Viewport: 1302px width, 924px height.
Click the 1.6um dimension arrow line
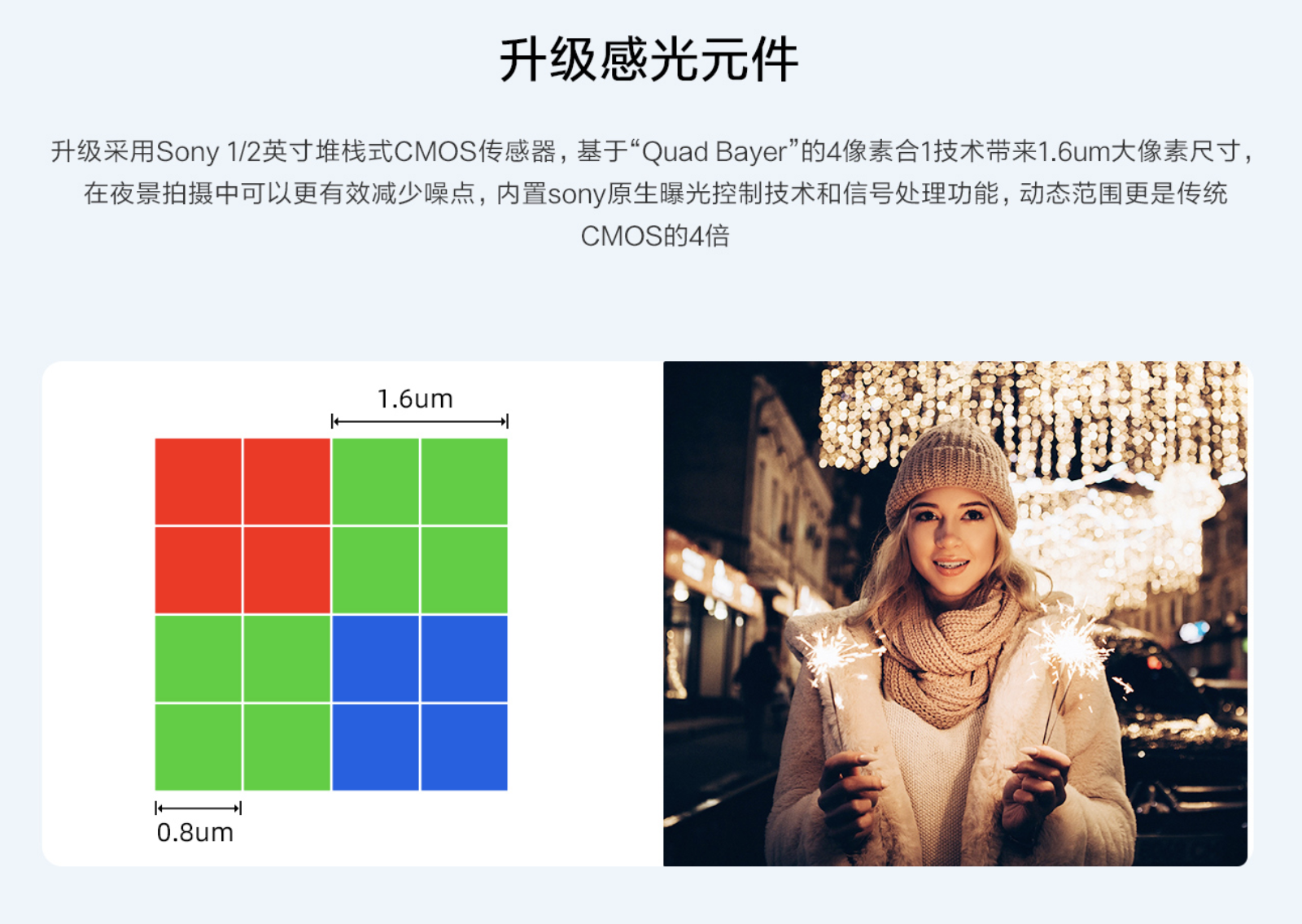point(420,421)
